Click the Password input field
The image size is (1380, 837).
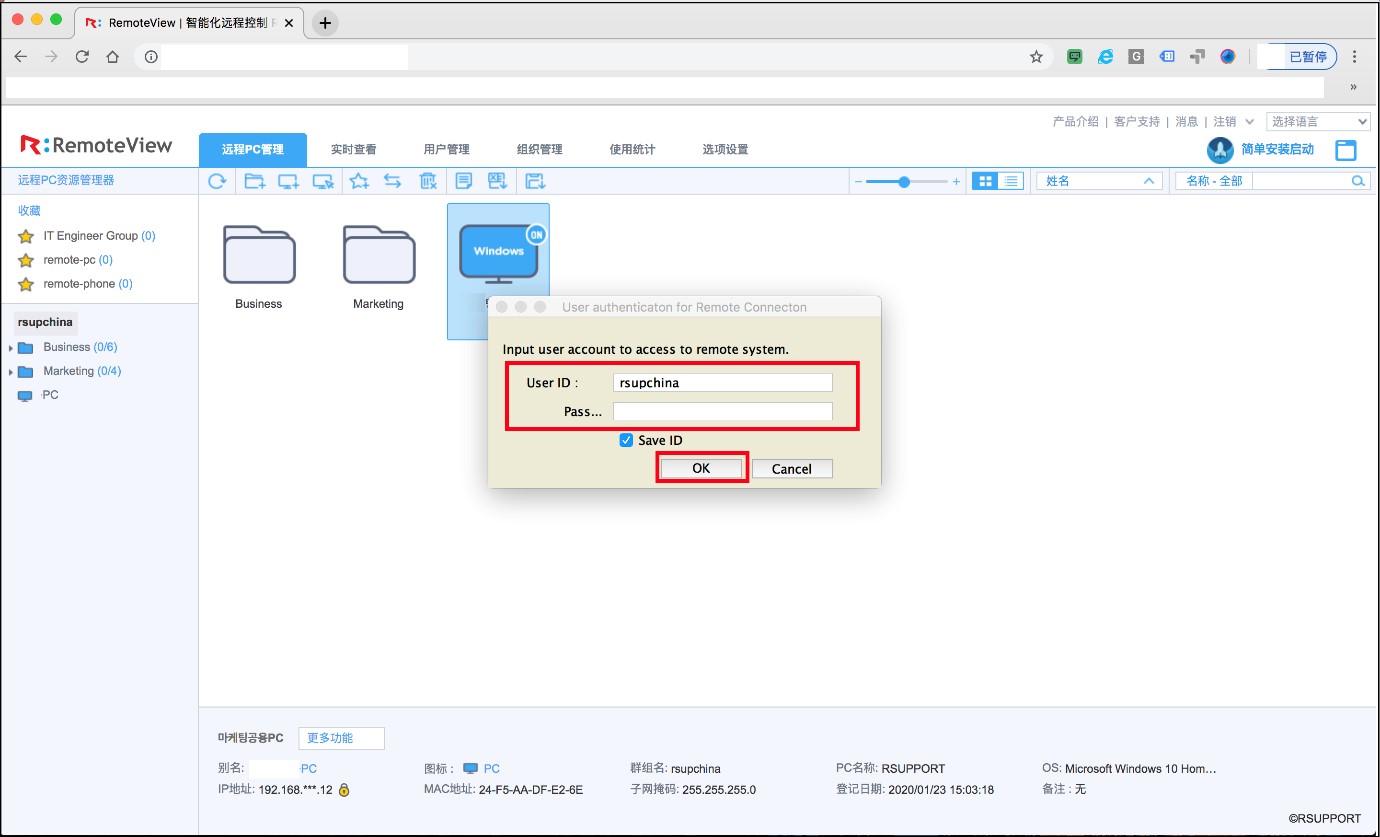[x=723, y=411]
